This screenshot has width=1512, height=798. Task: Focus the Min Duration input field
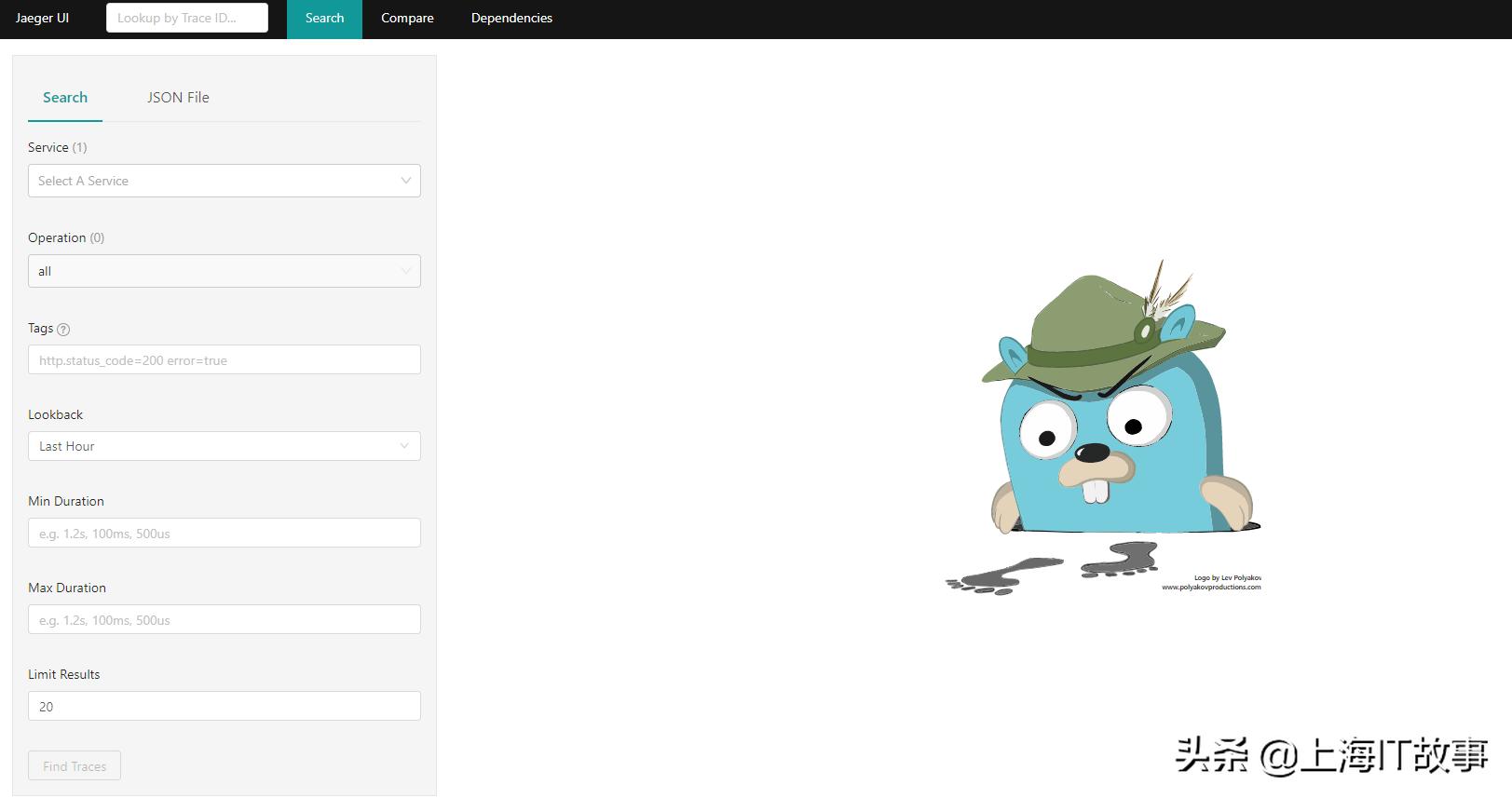225,534
